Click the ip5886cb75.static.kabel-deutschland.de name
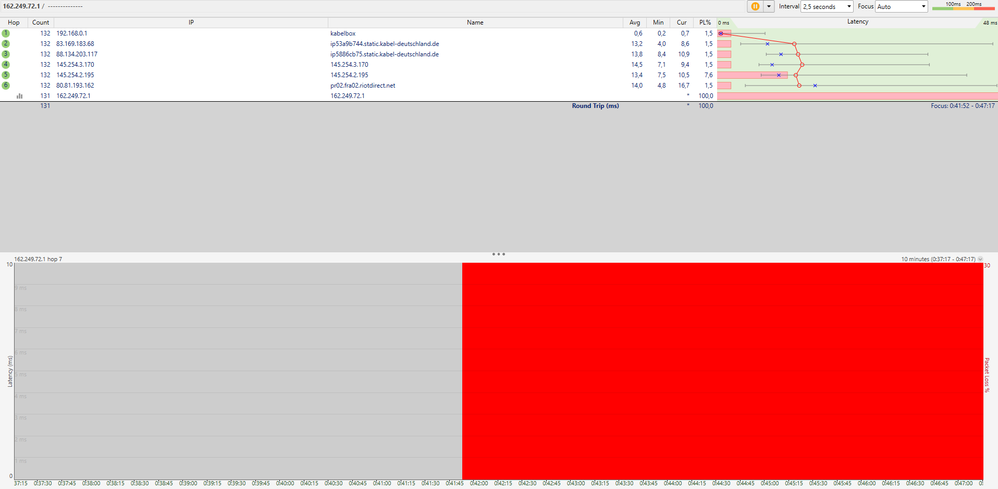 click(x=384, y=54)
